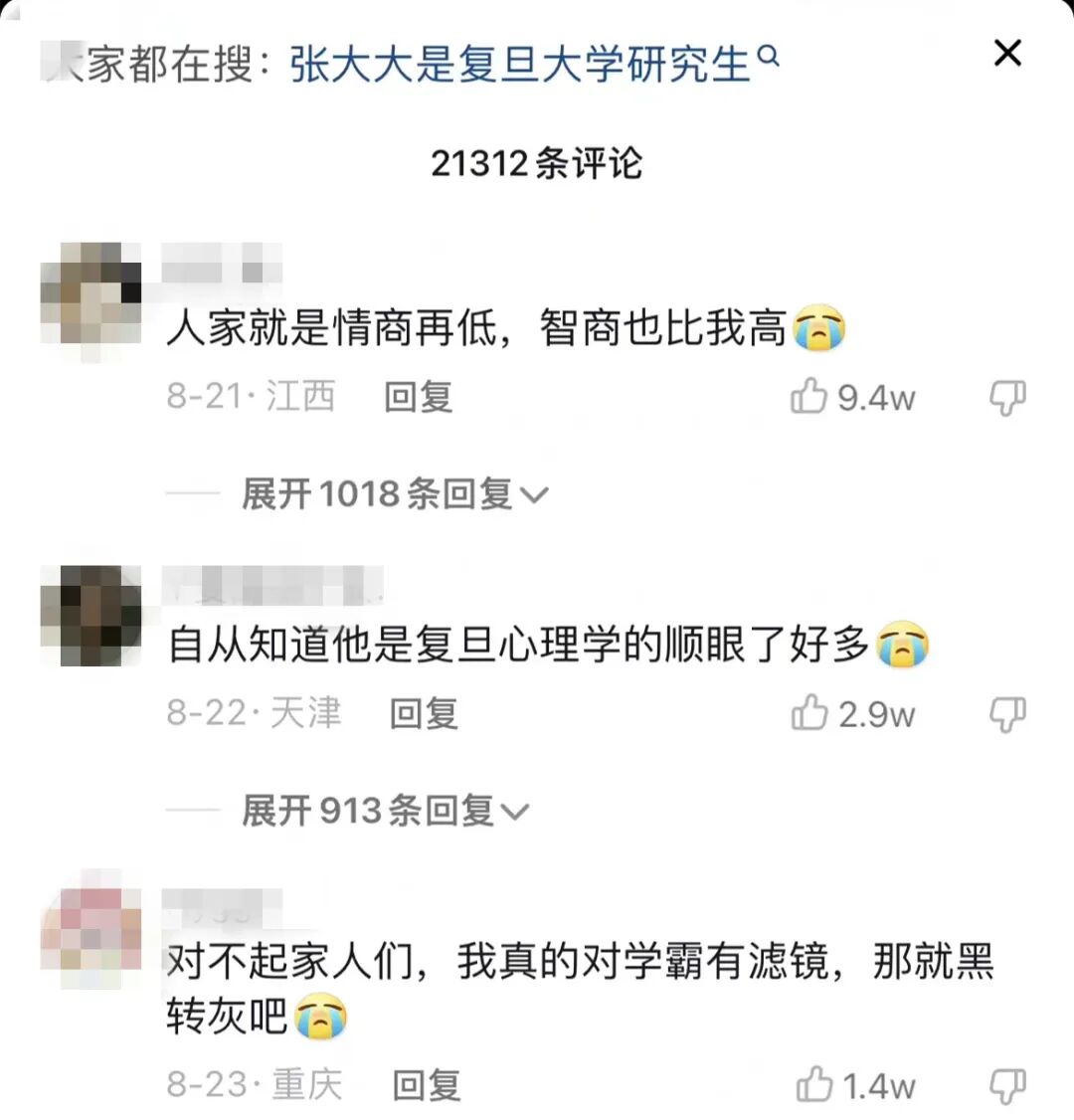
Task: Open the second commenter's dark avatar
Action: click(x=90, y=616)
